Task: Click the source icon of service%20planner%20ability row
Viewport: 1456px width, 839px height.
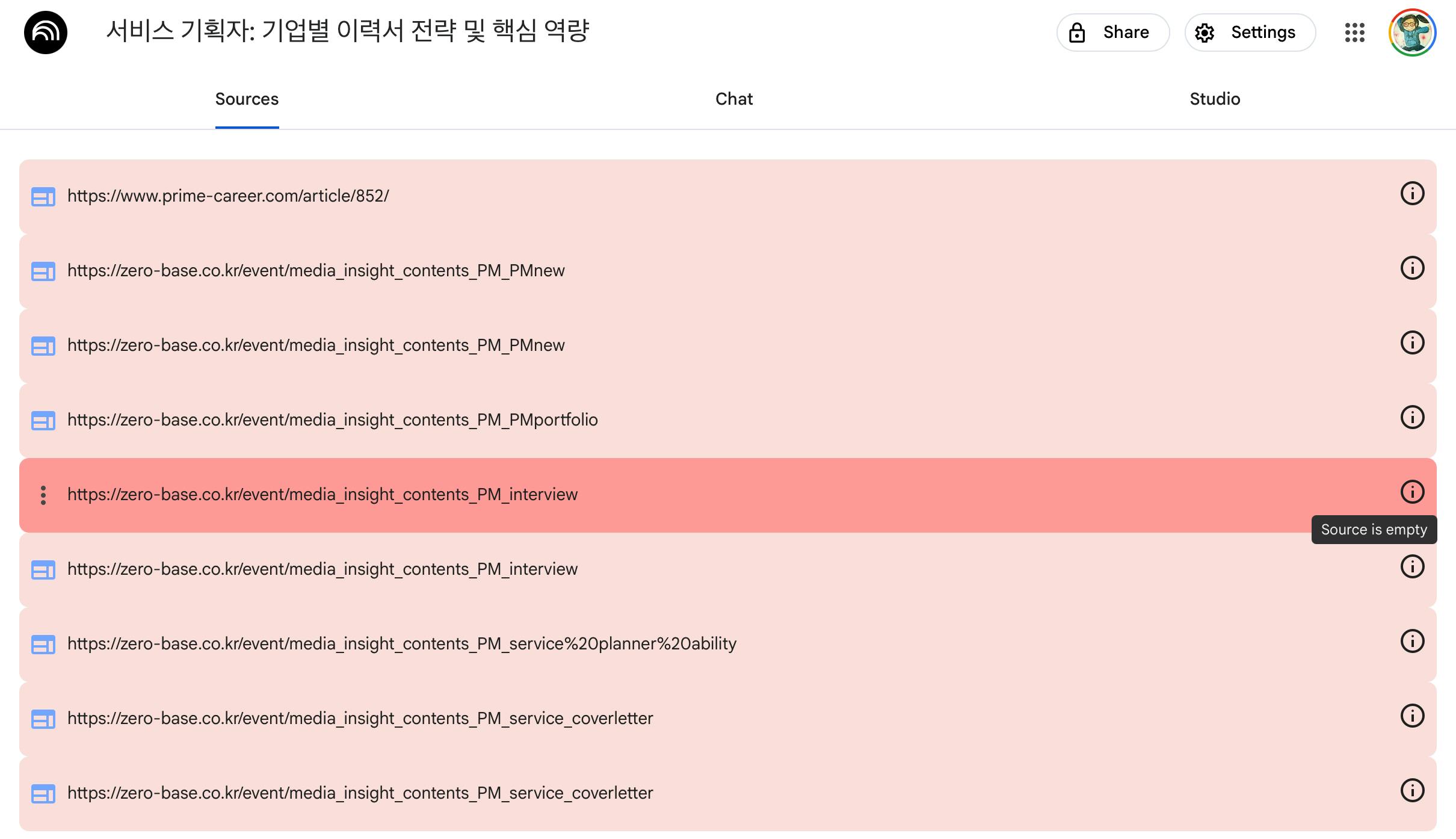Action: [x=43, y=645]
